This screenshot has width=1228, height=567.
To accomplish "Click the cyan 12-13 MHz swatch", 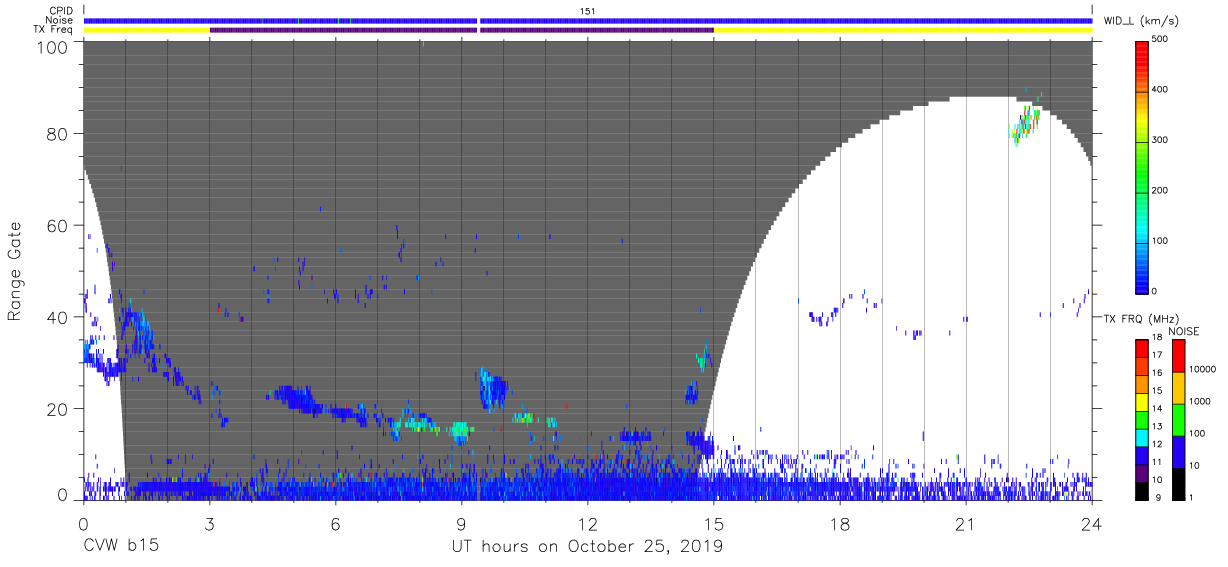I will (x=1142, y=436).
